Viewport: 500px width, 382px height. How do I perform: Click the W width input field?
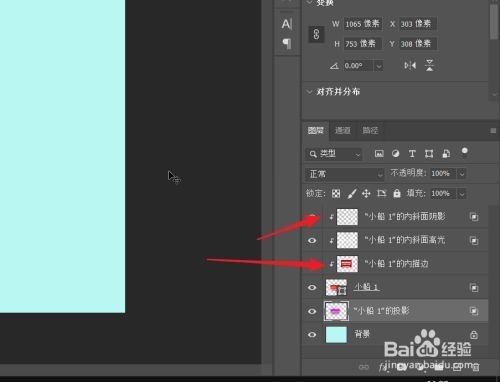click(x=363, y=24)
